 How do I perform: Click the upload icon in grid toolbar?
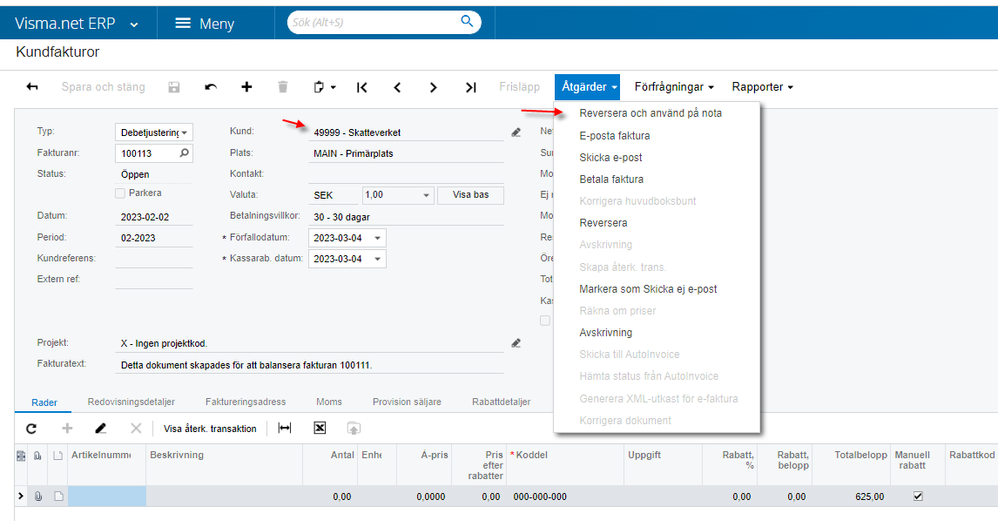tap(354, 429)
